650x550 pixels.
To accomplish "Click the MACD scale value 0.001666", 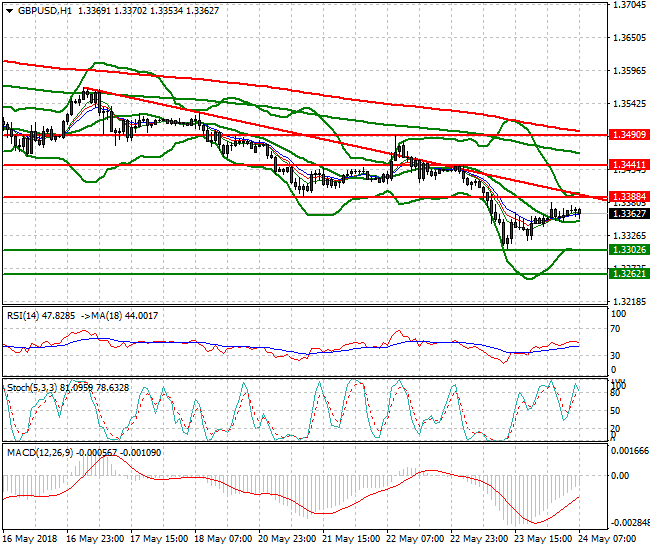I will pos(630,451).
